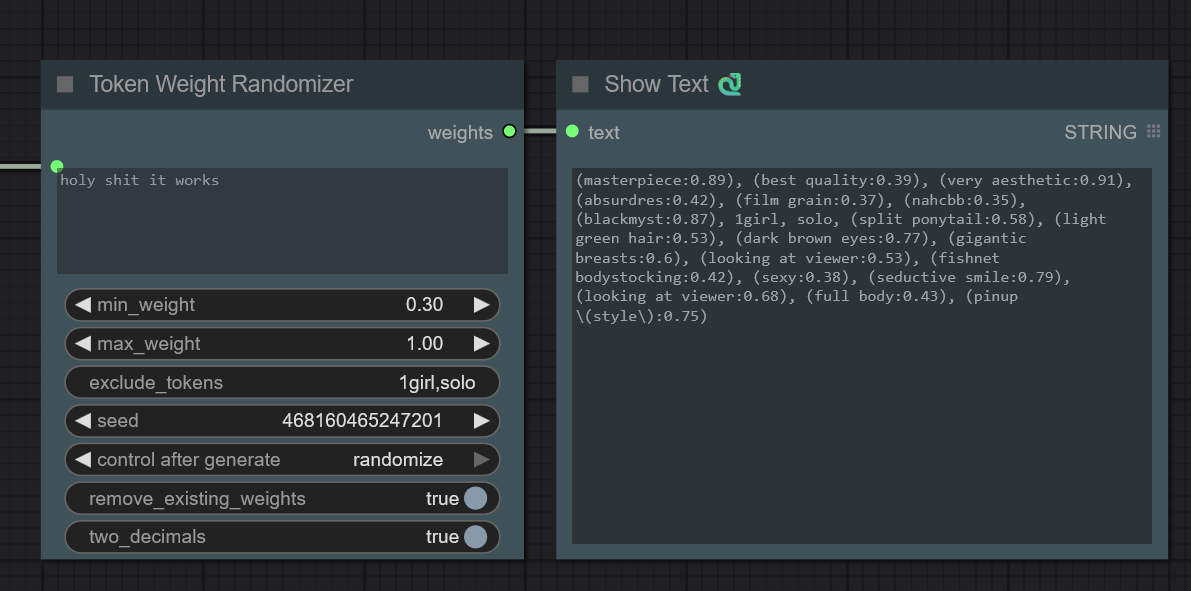Click the 'holy shit it works' text area
Viewport: 1191px width, 591px height.
[x=283, y=220]
